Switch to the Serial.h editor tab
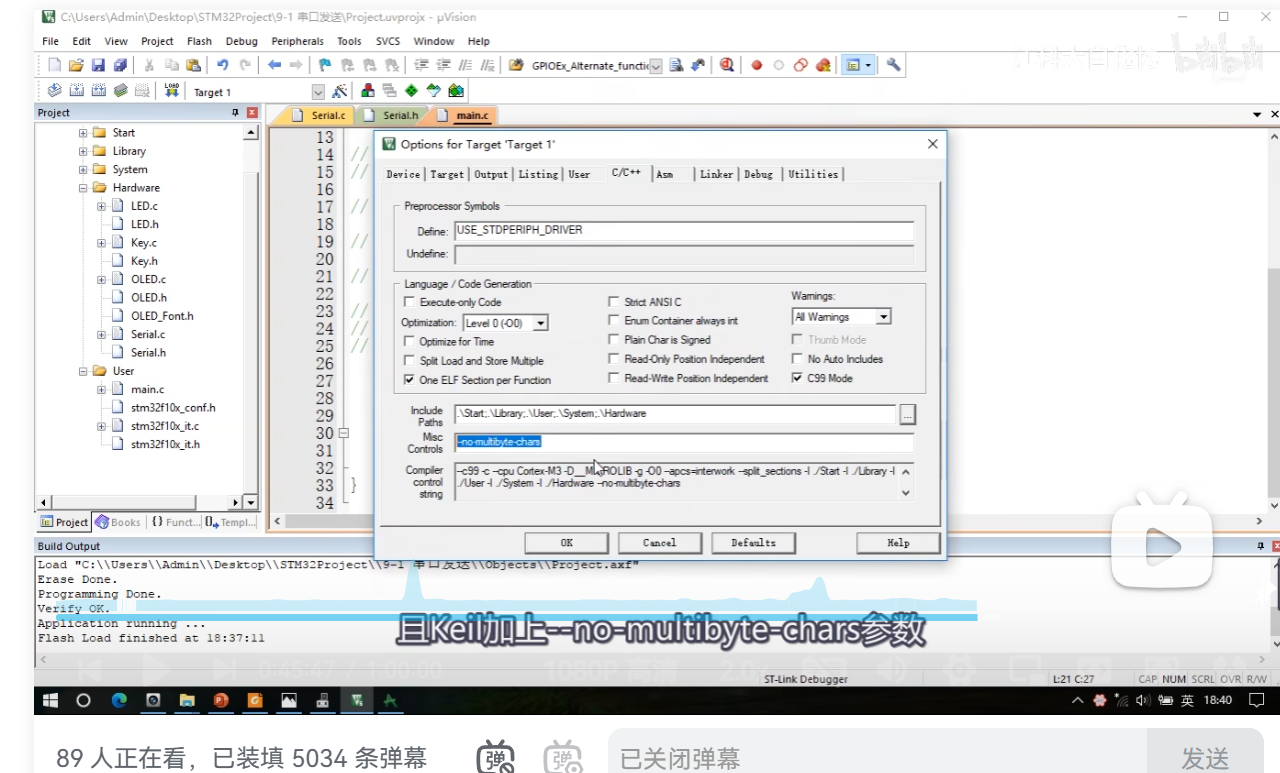1280x773 pixels. click(x=393, y=116)
